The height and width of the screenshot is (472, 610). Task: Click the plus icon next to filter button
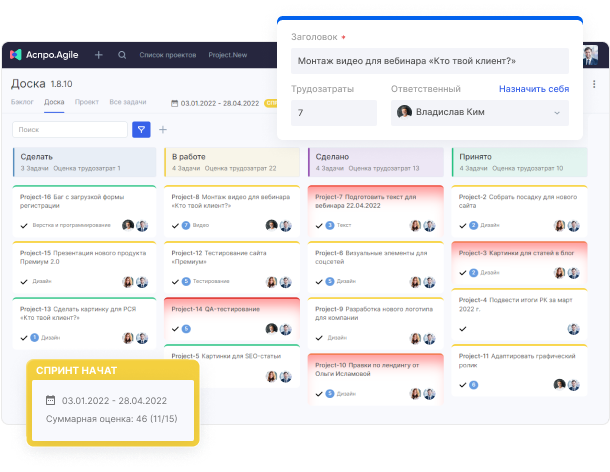pos(163,129)
